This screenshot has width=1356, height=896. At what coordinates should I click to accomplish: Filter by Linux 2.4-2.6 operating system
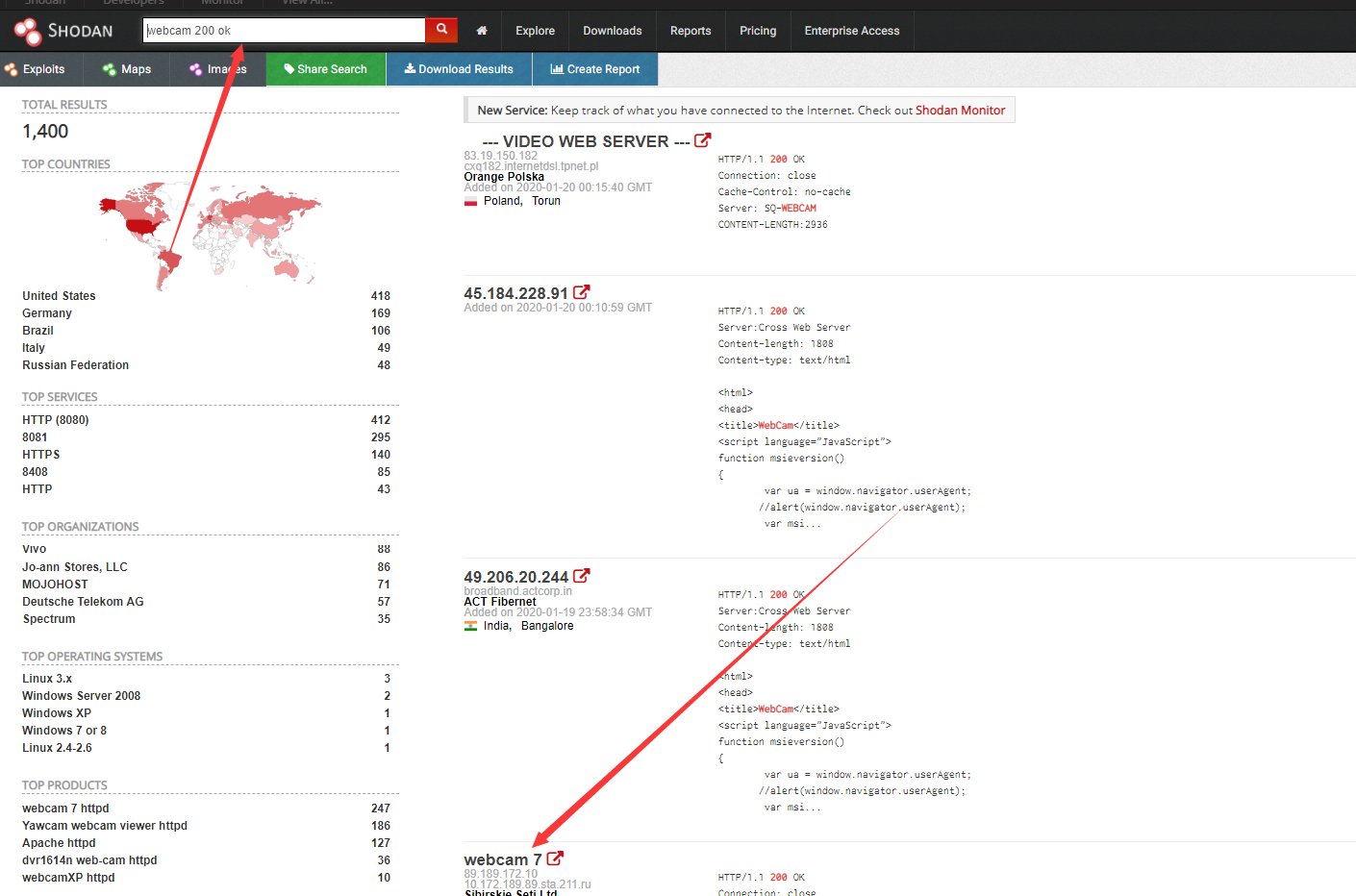(x=58, y=748)
